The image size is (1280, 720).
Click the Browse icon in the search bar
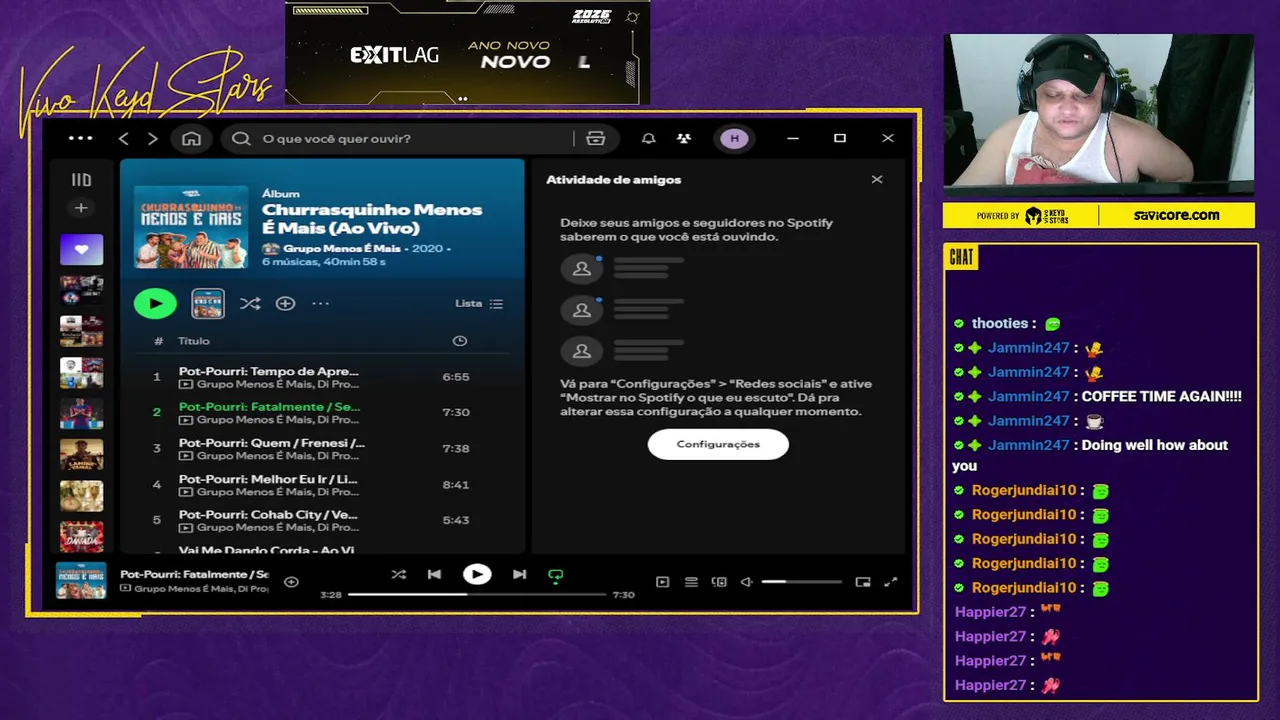click(596, 138)
